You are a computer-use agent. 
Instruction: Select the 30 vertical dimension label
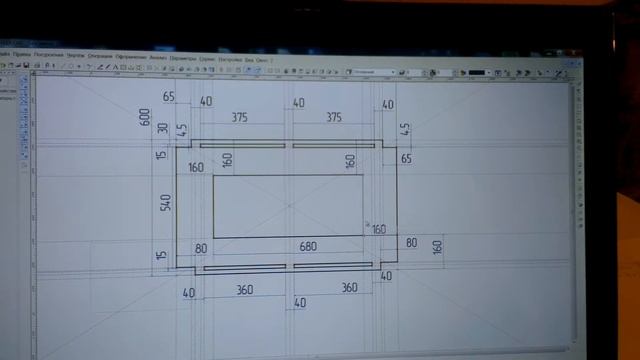point(162,128)
